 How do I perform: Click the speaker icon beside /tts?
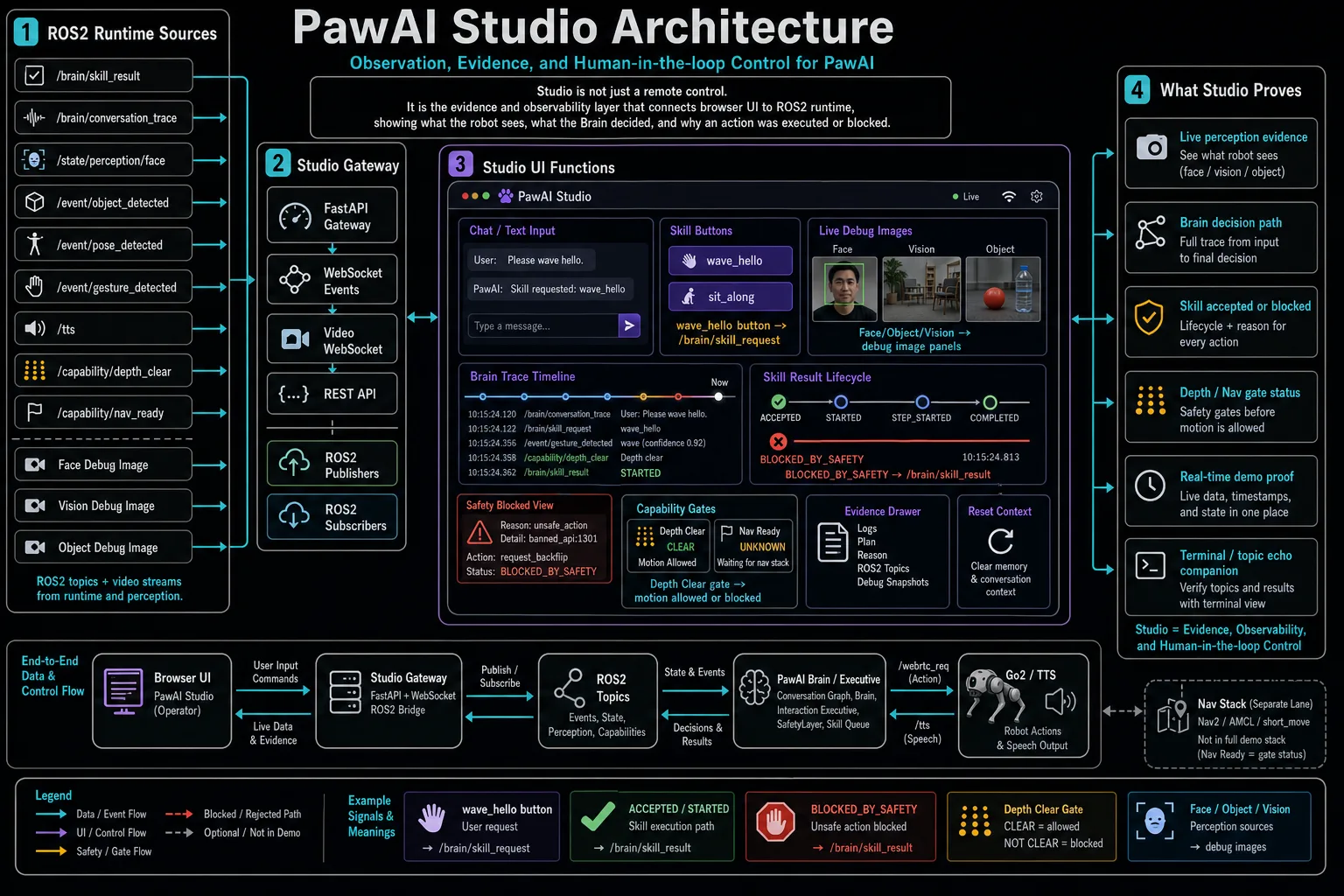pos(34,328)
